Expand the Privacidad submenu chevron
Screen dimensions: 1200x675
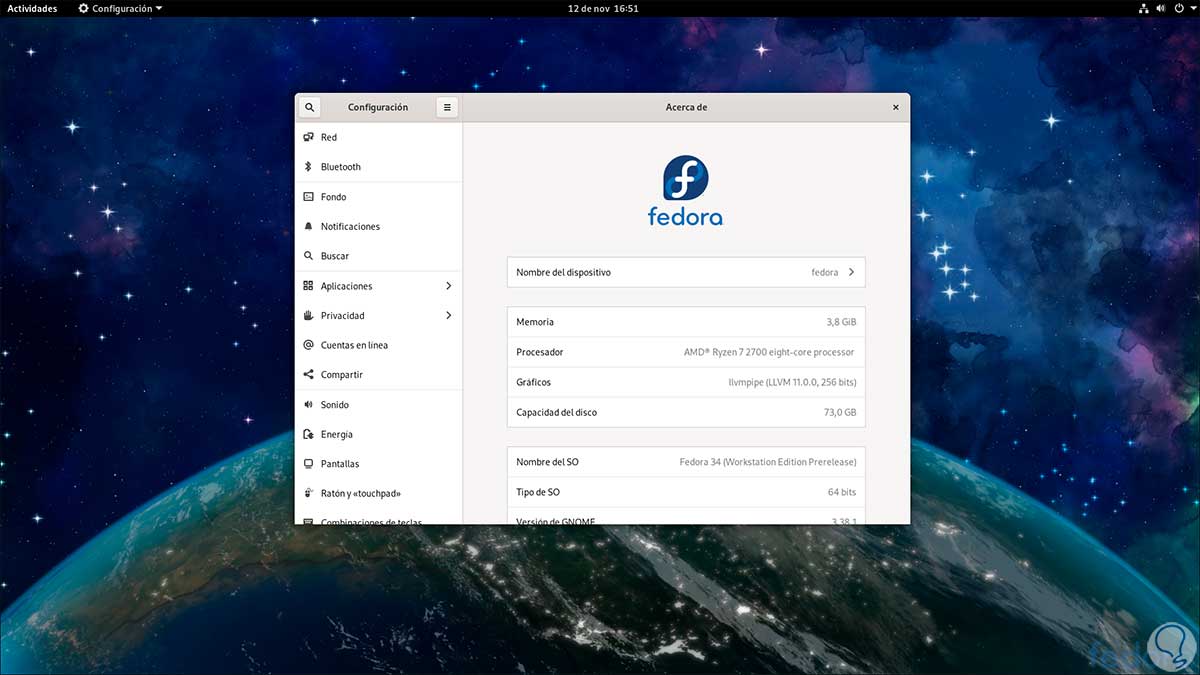tap(448, 316)
